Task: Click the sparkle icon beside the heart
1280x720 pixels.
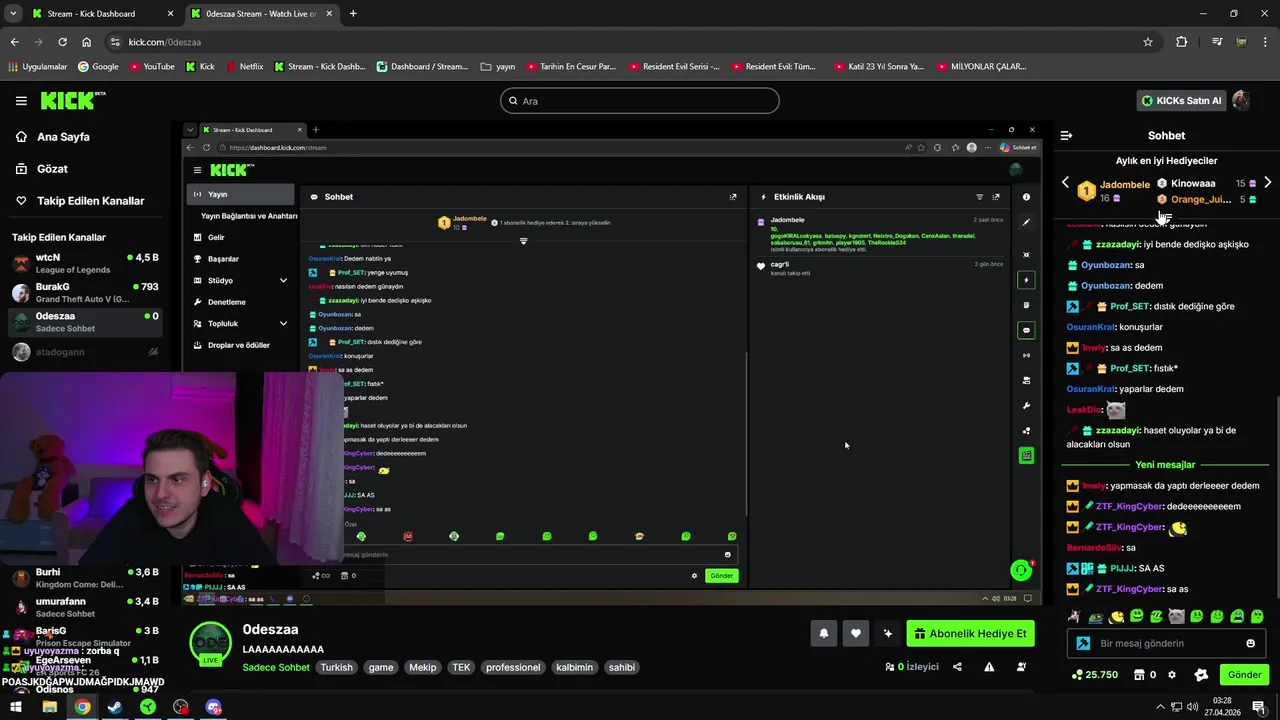Action: [887, 633]
